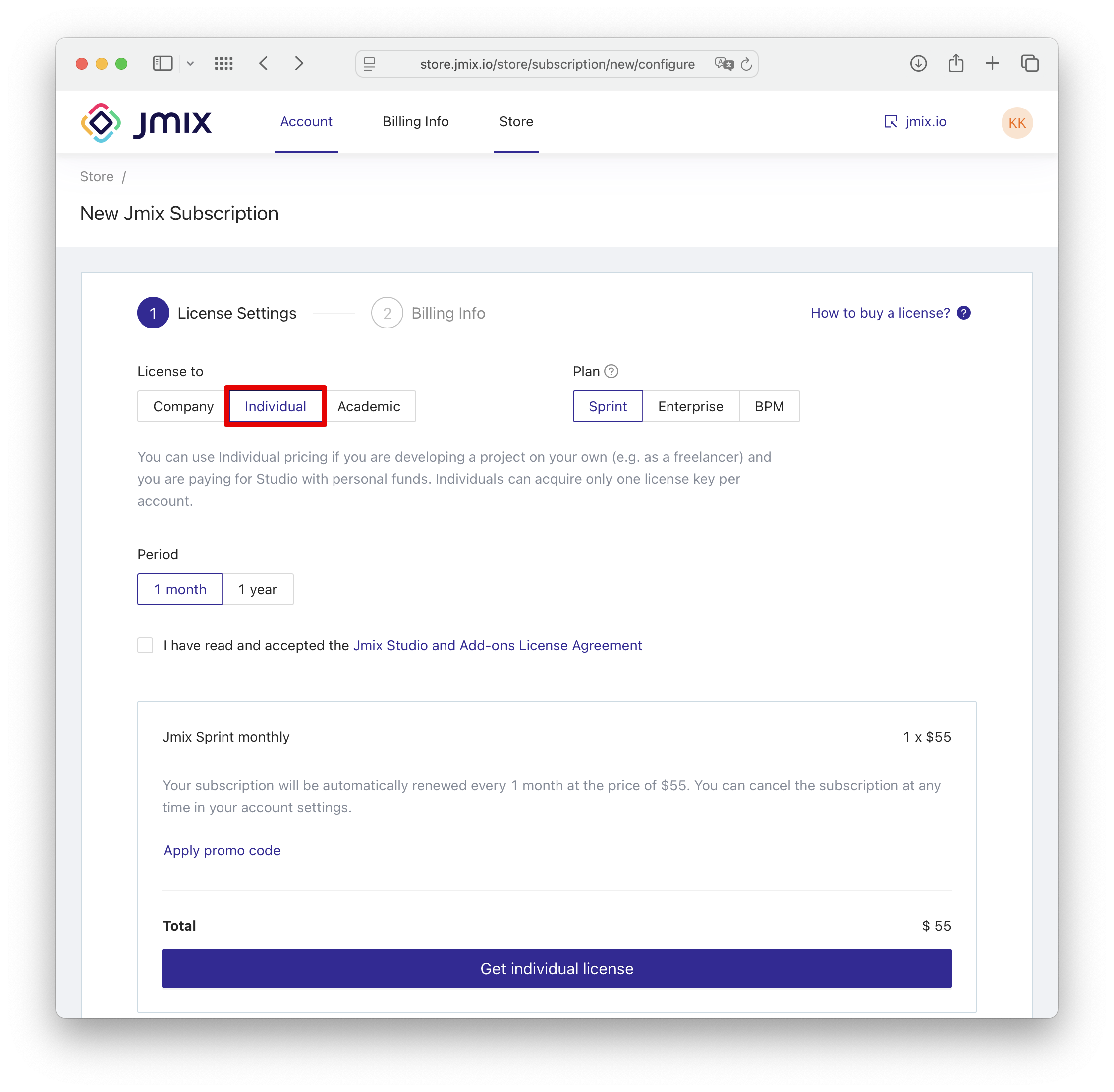1114x1092 pixels.
Task: Switch to the Billing Info tab
Action: 415,121
